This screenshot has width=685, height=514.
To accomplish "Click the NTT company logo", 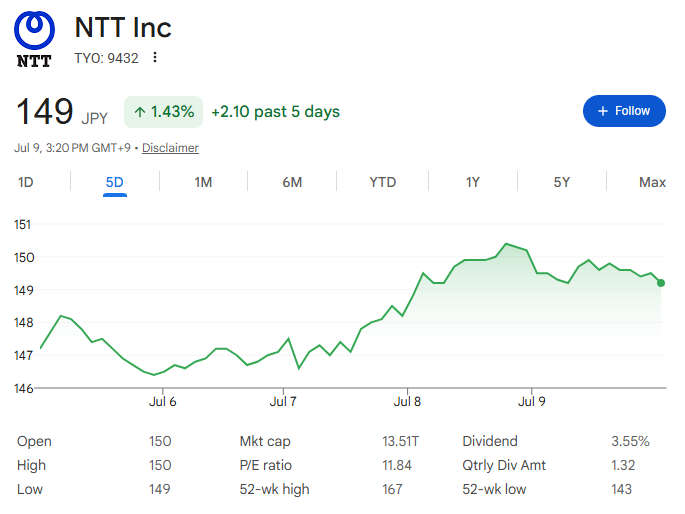I will point(34,39).
